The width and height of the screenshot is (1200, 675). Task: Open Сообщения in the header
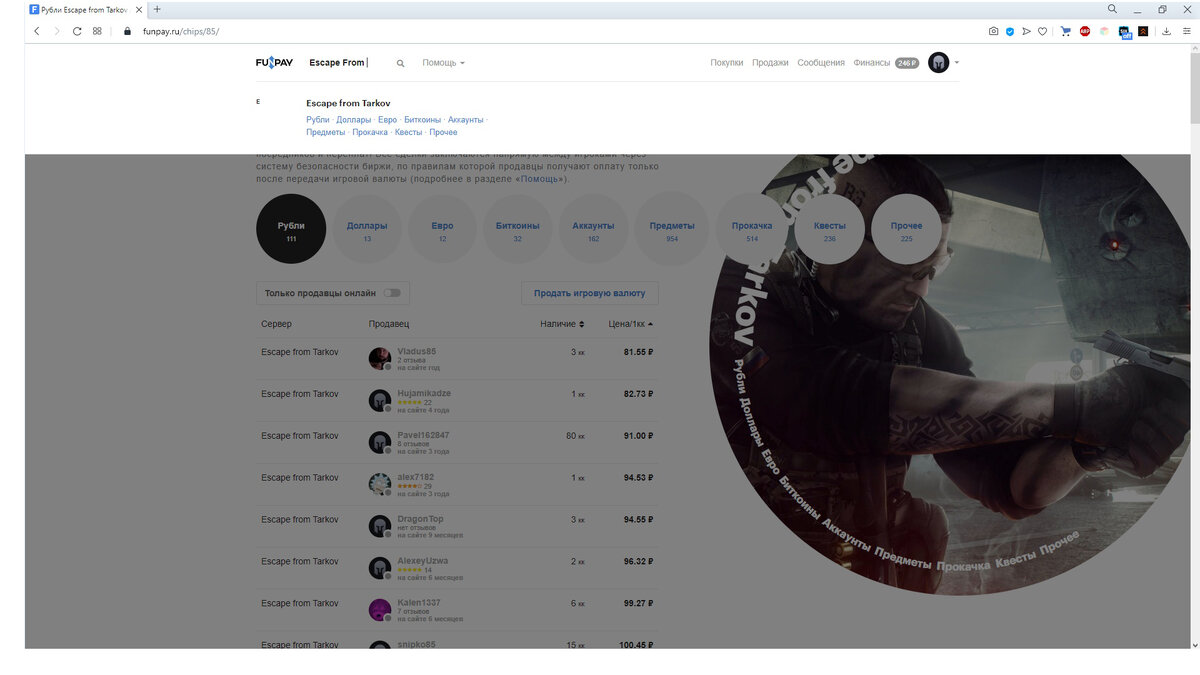tap(821, 63)
